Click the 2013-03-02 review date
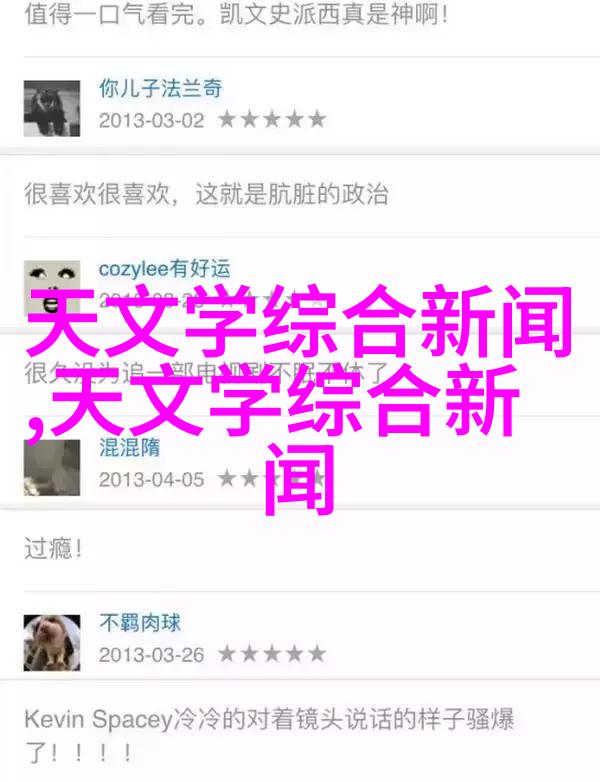This screenshot has height=782, width=600. pyautogui.click(x=152, y=120)
